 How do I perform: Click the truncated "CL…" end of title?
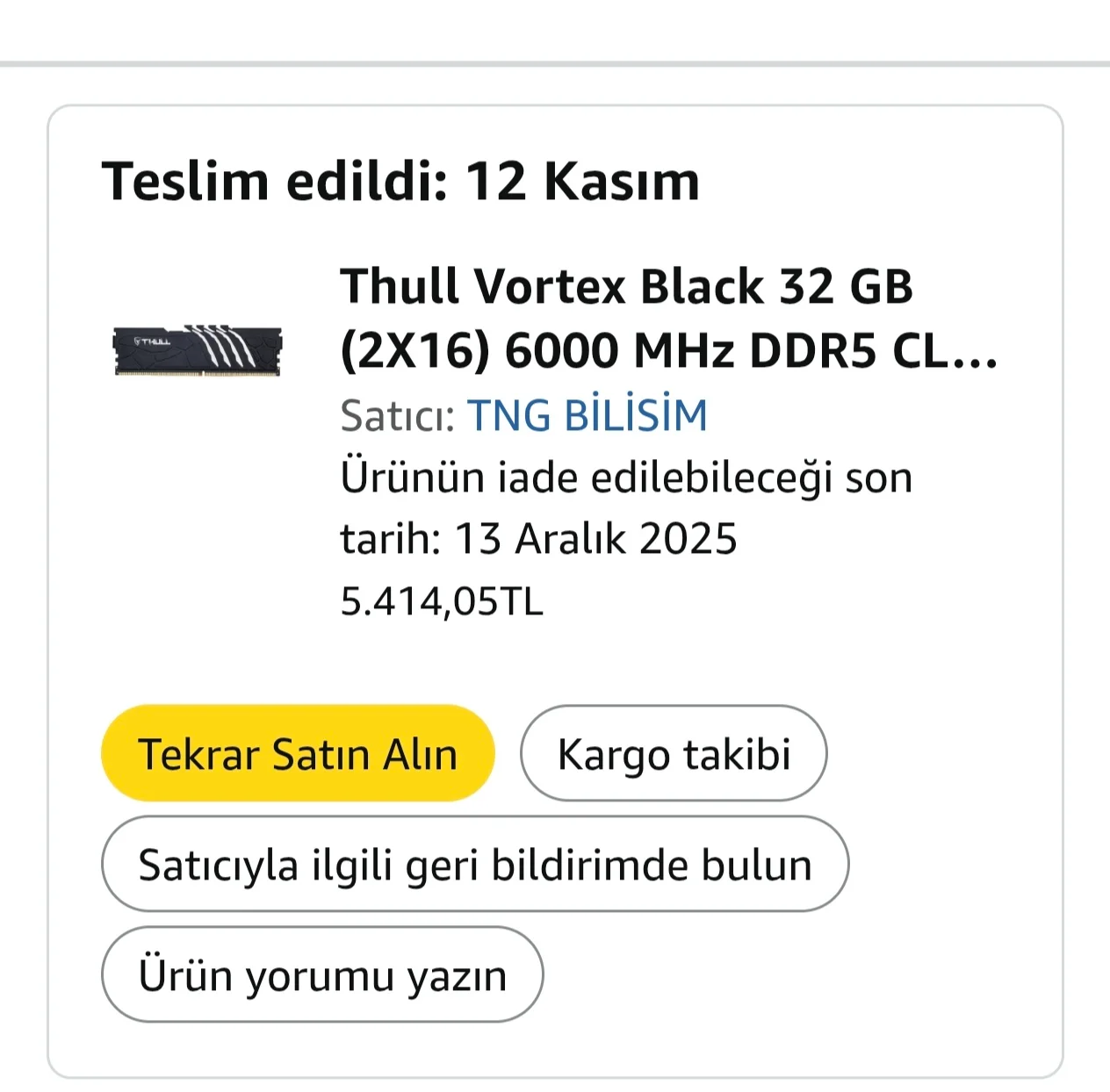(x=945, y=351)
